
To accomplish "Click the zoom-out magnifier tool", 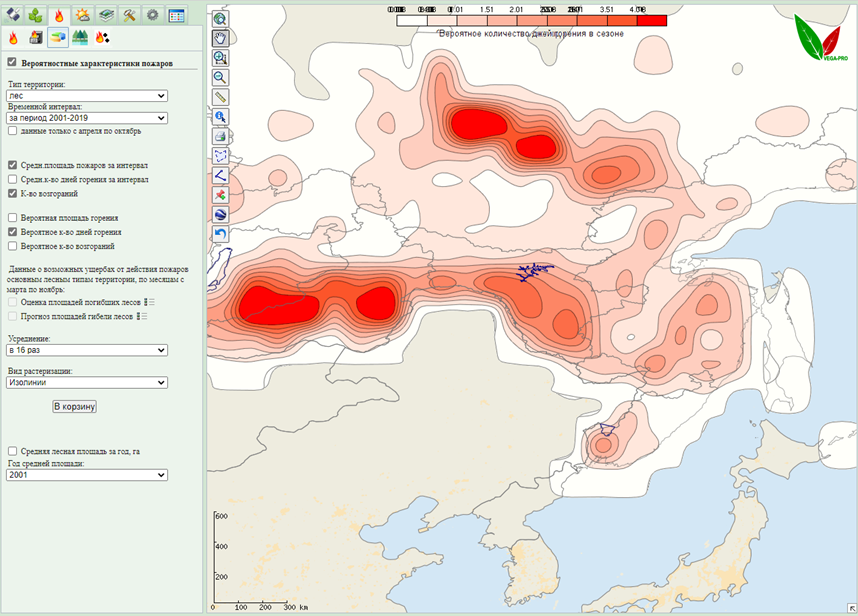I will [x=220, y=77].
